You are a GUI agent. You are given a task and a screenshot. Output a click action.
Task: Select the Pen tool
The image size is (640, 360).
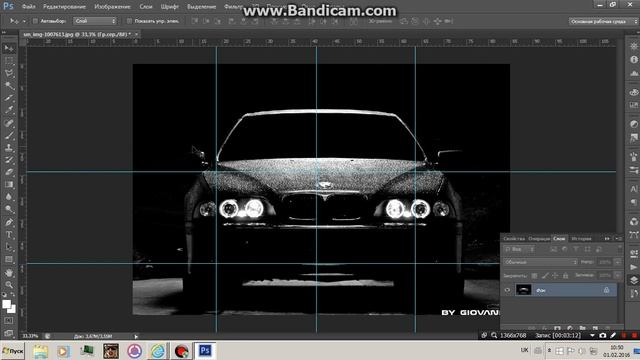click(9, 222)
